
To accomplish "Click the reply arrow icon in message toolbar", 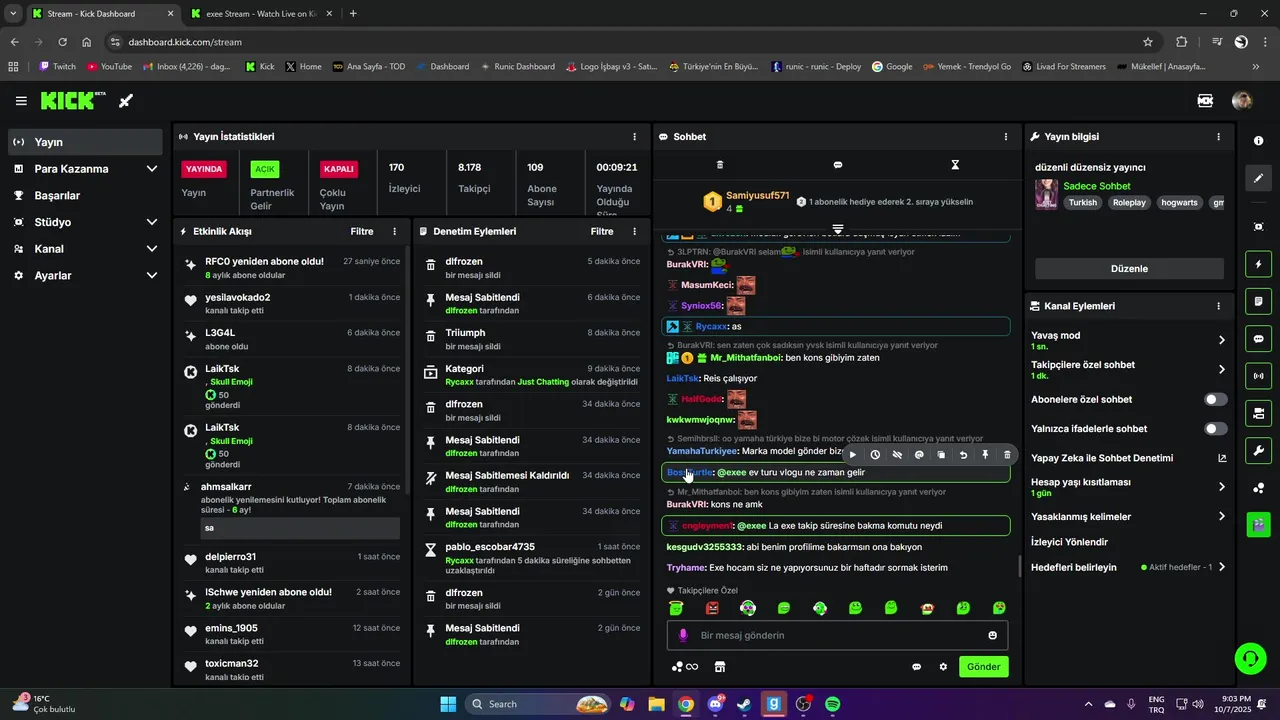I will 963,455.
